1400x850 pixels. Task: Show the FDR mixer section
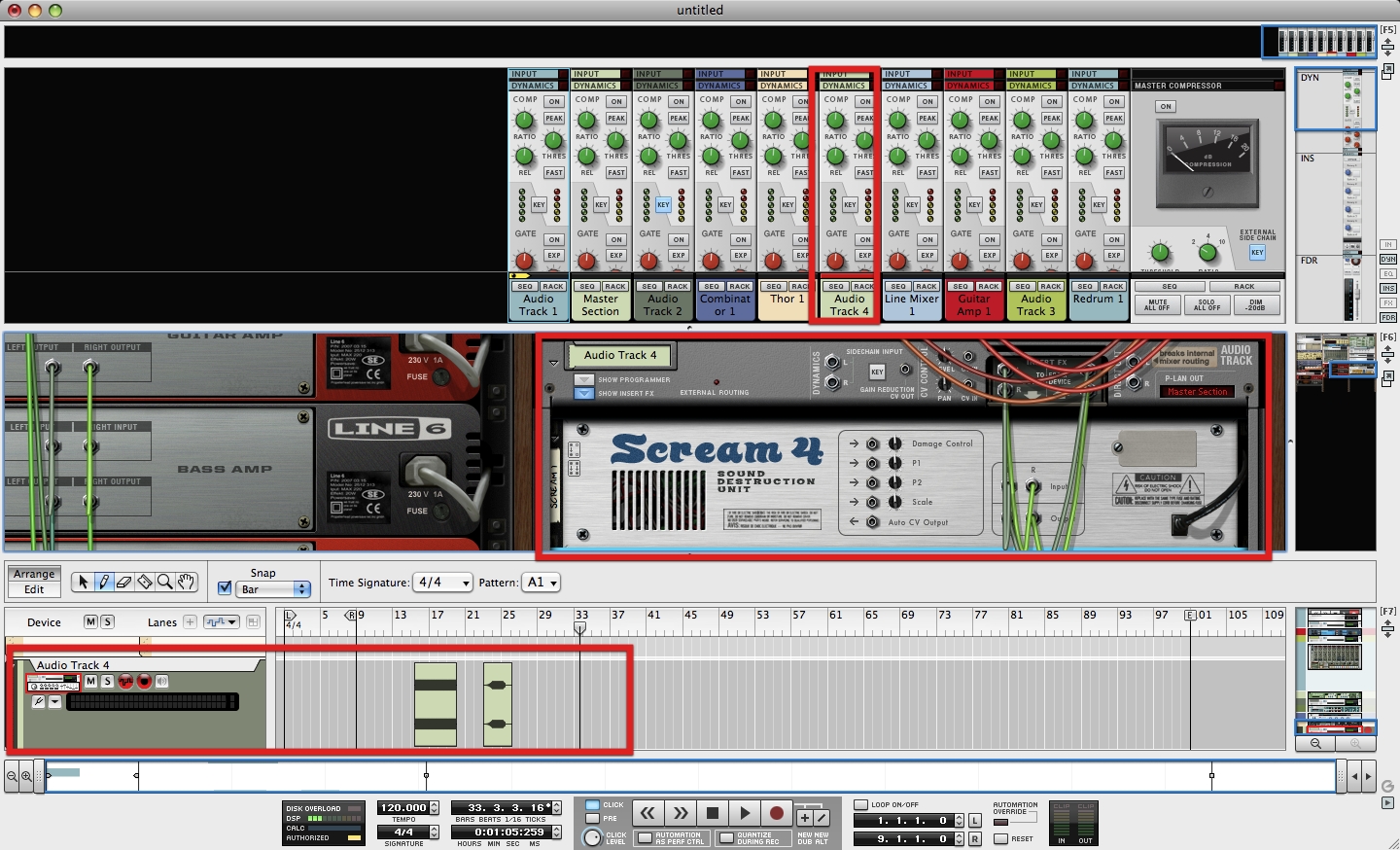pyautogui.click(x=1388, y=317)
